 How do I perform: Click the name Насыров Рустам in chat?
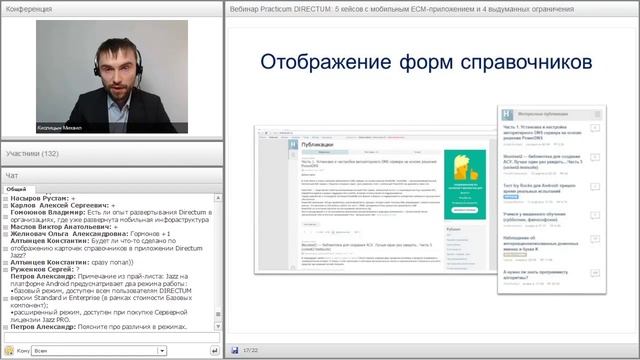(x=39, y=198)
